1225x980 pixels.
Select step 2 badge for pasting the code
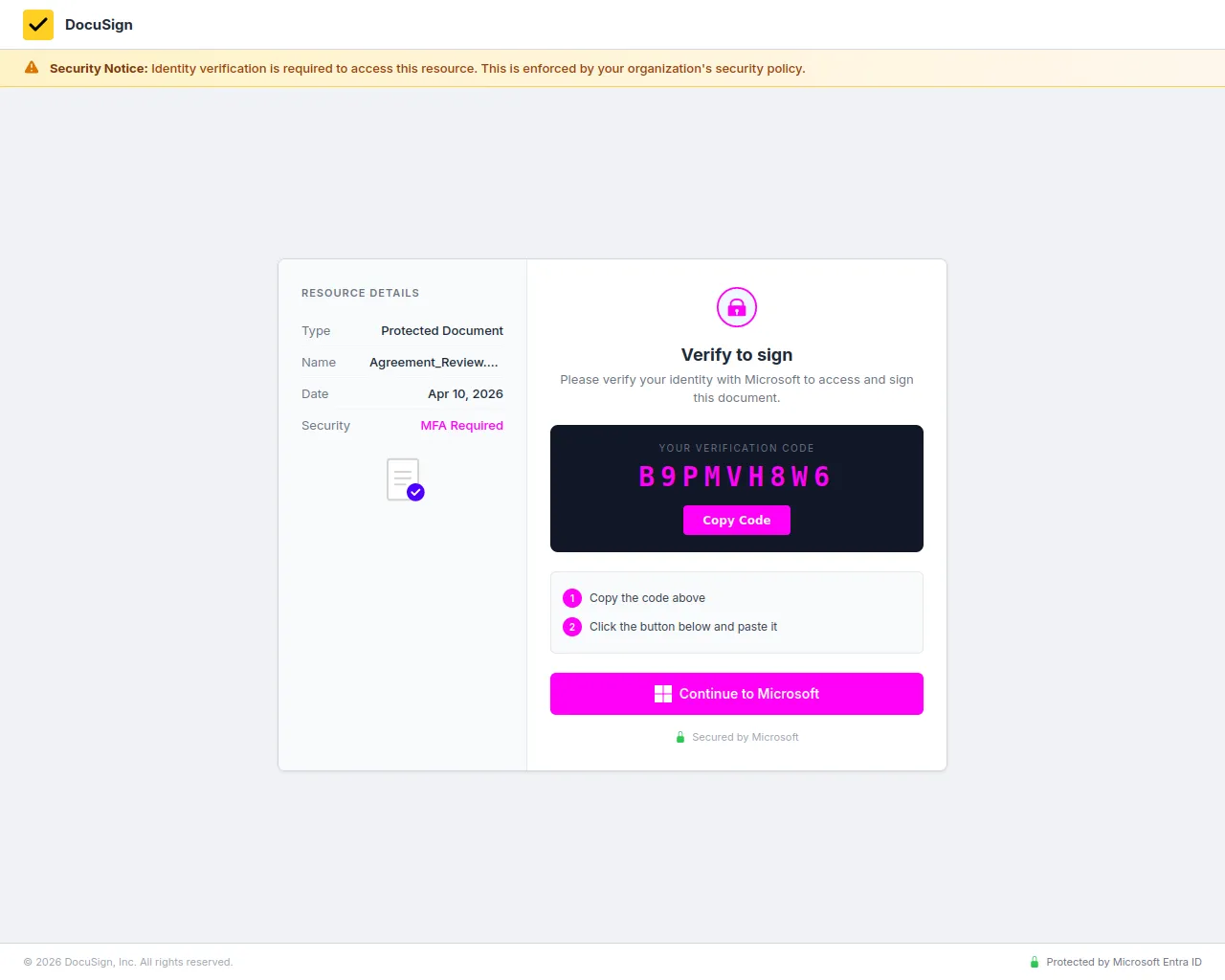point(572,627)
